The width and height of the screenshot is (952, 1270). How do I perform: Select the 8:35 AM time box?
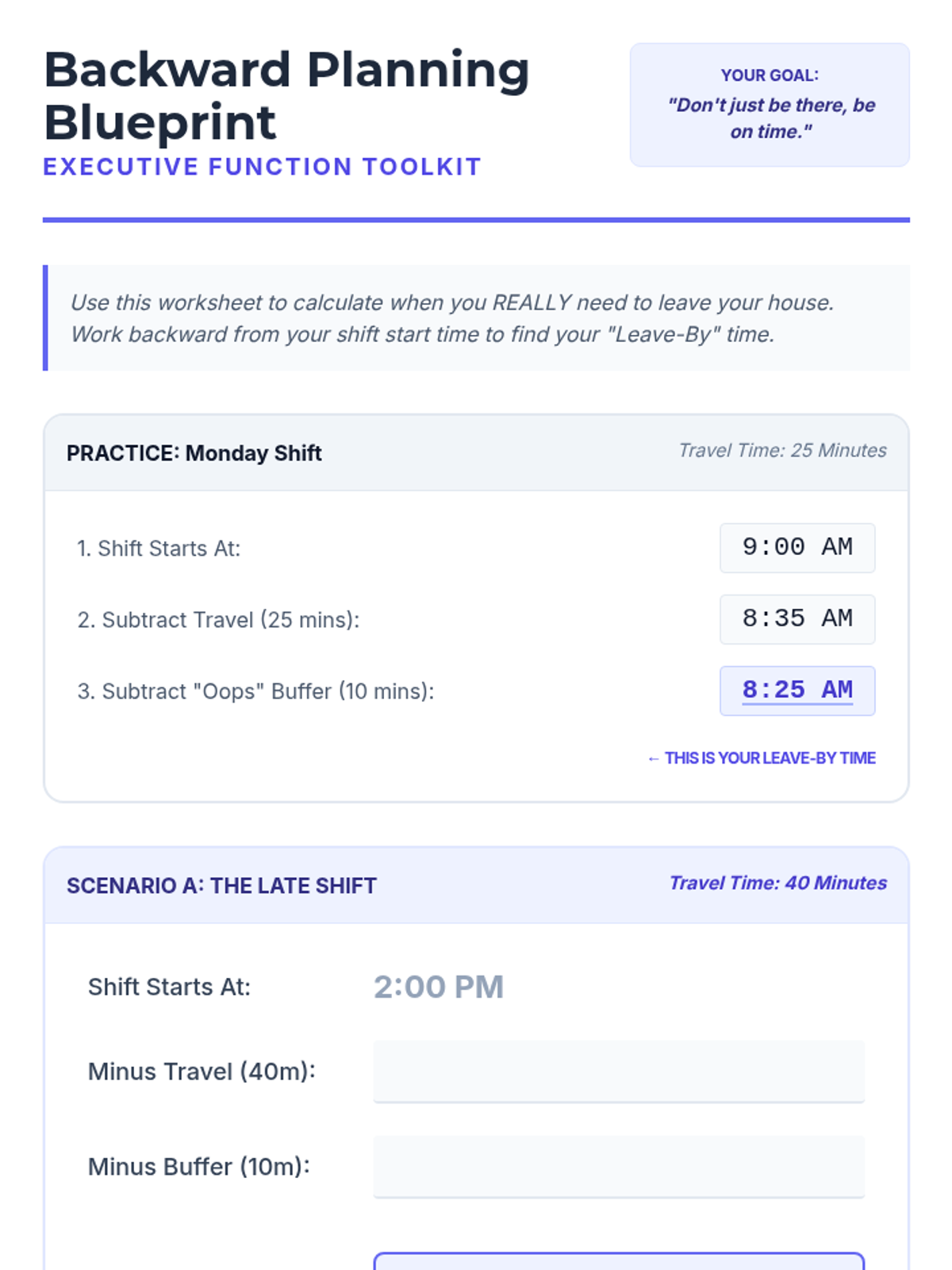tap(797, 619)
